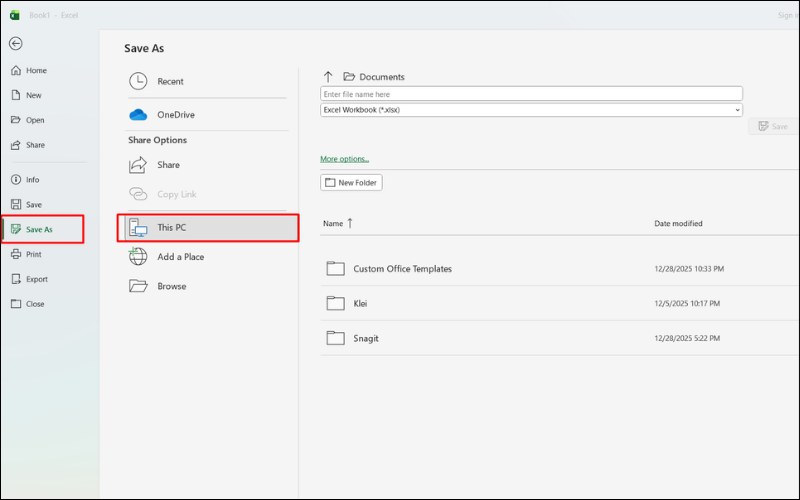Click the date 12/28/2025 5:22 PM
The width and height of the screenshot is (800, 500).
click(x=687, y=338)
